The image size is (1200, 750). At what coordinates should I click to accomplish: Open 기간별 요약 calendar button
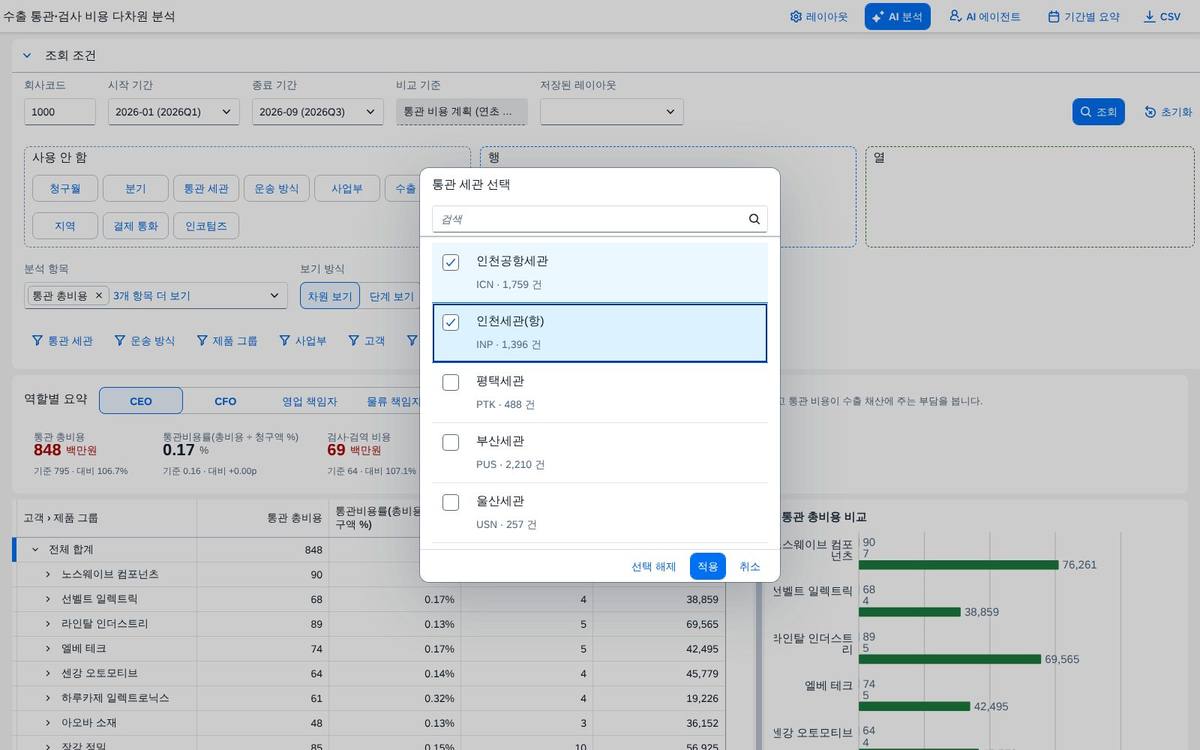click(1083, 17)
